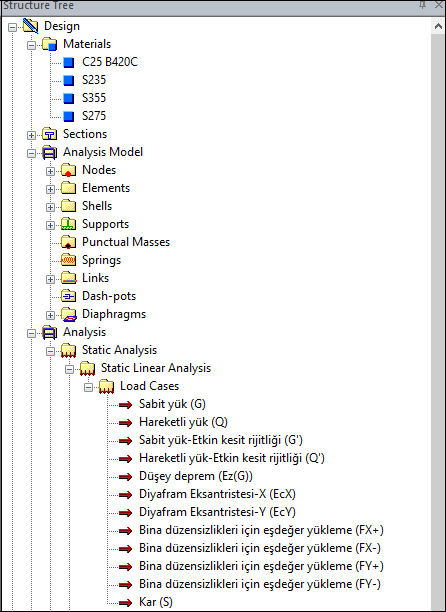446x612 pixels.
Task: Select Sabit yük-Etkin kesit rijitliği (G') load case
Action: click(221, 440)
